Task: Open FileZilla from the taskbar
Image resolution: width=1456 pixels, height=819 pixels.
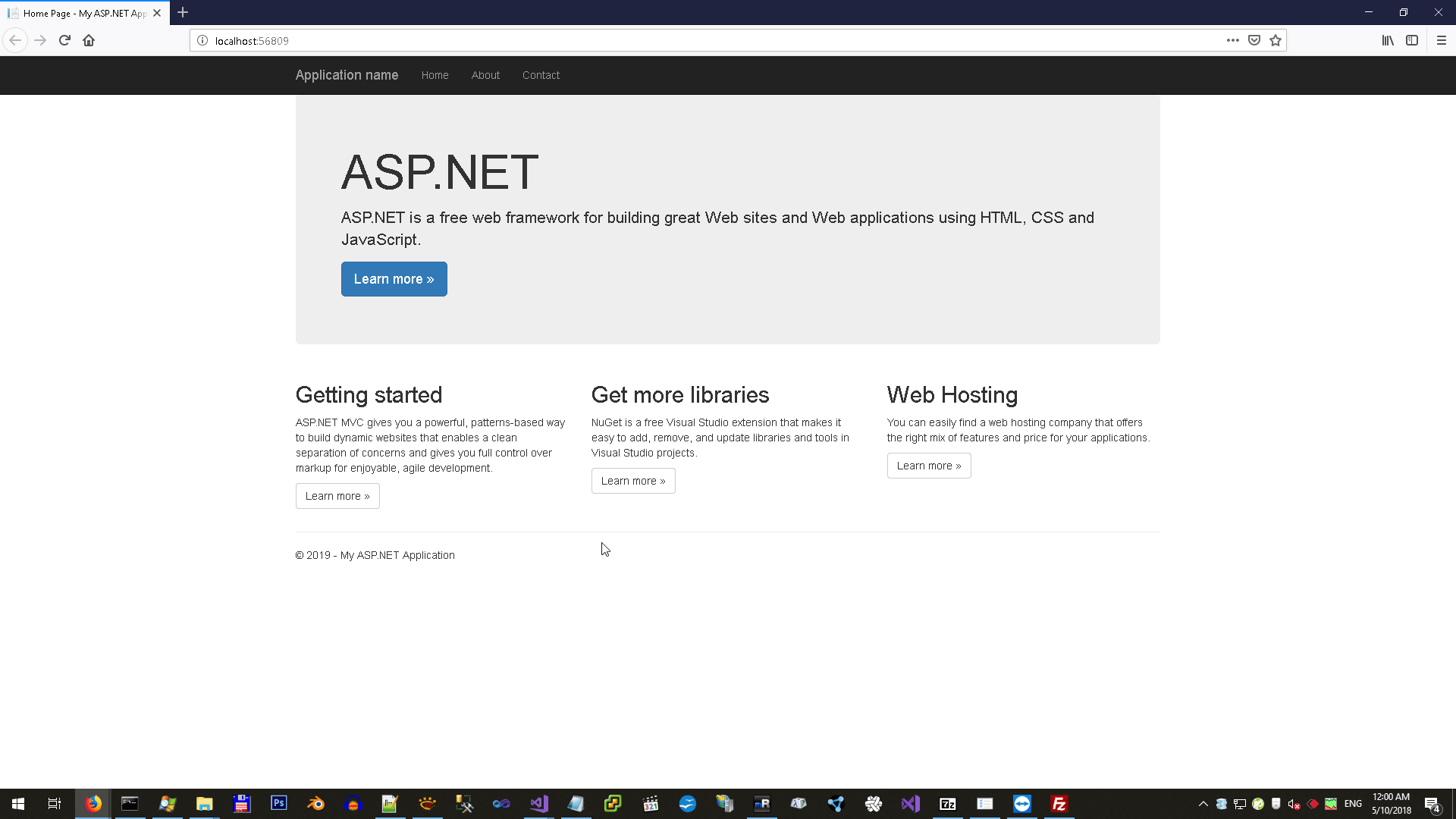Action: [1059, 803]
